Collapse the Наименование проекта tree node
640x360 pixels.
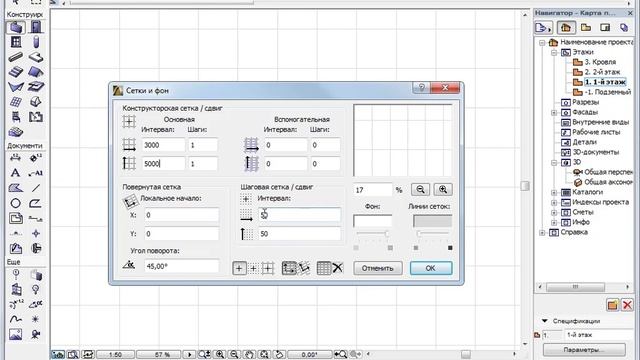point(542,42)
